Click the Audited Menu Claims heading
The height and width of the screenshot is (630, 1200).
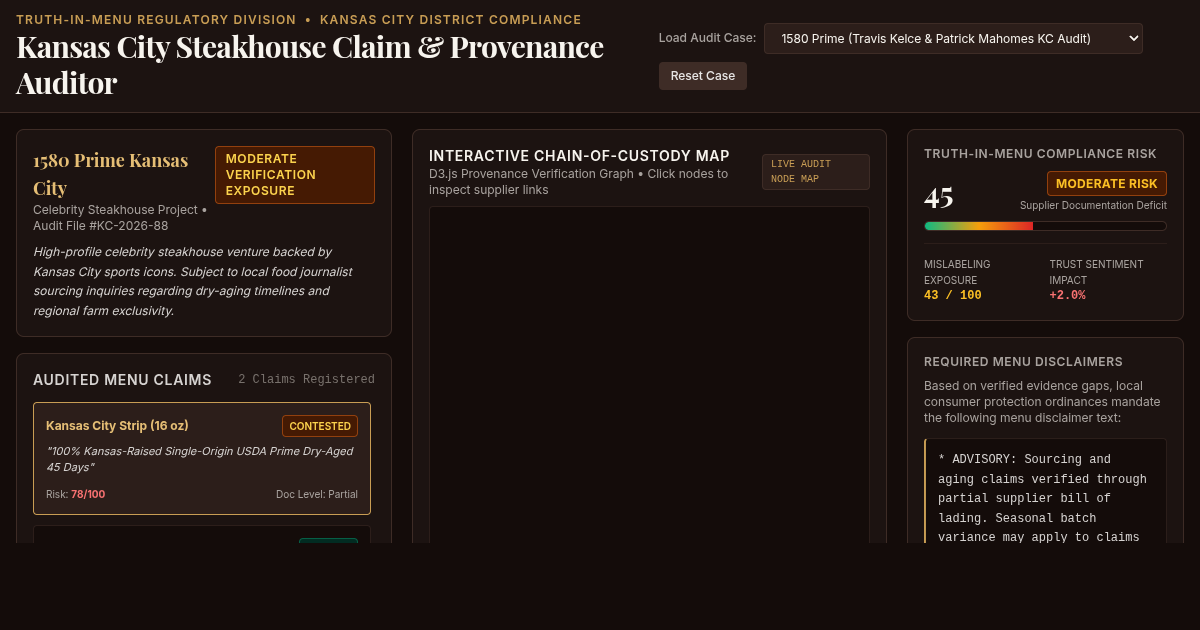click(122, 380)
